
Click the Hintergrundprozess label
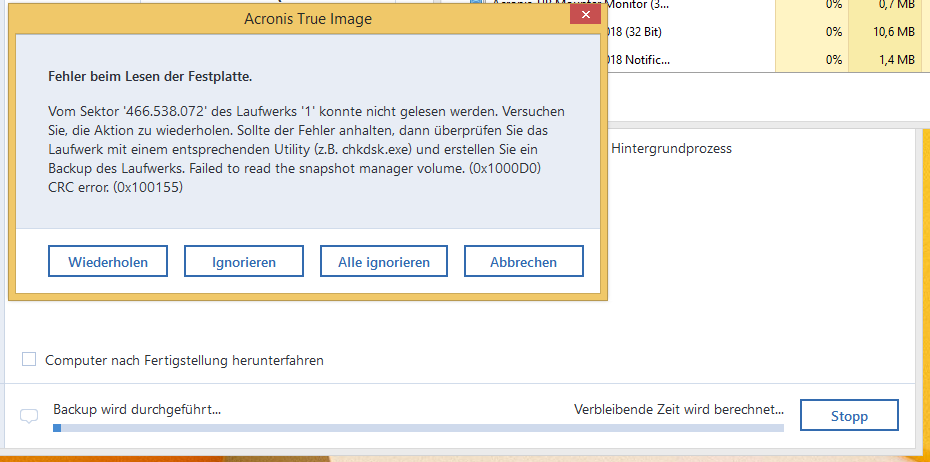(x=671, y=148)
